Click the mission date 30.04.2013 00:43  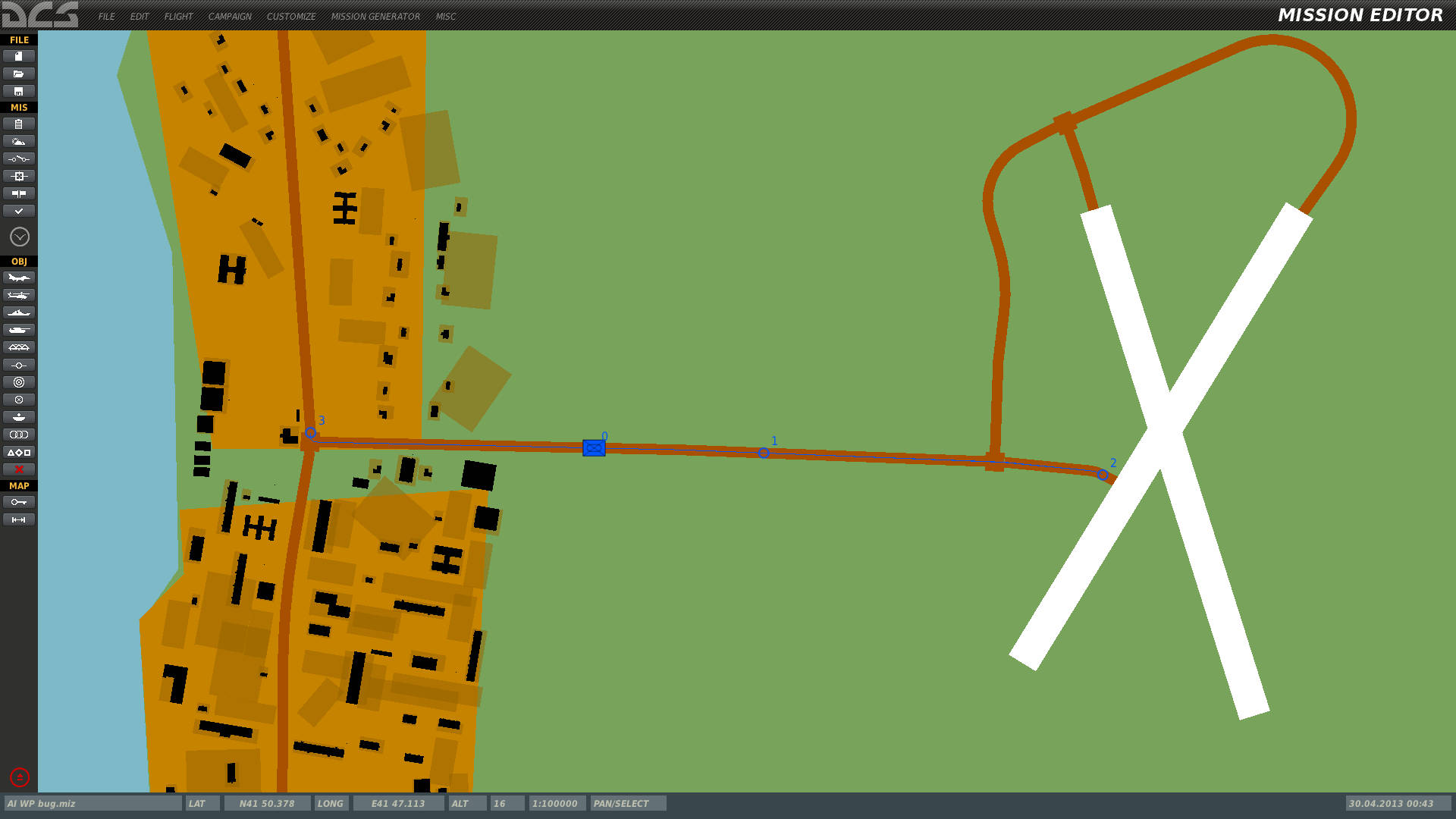(1398, 804)
